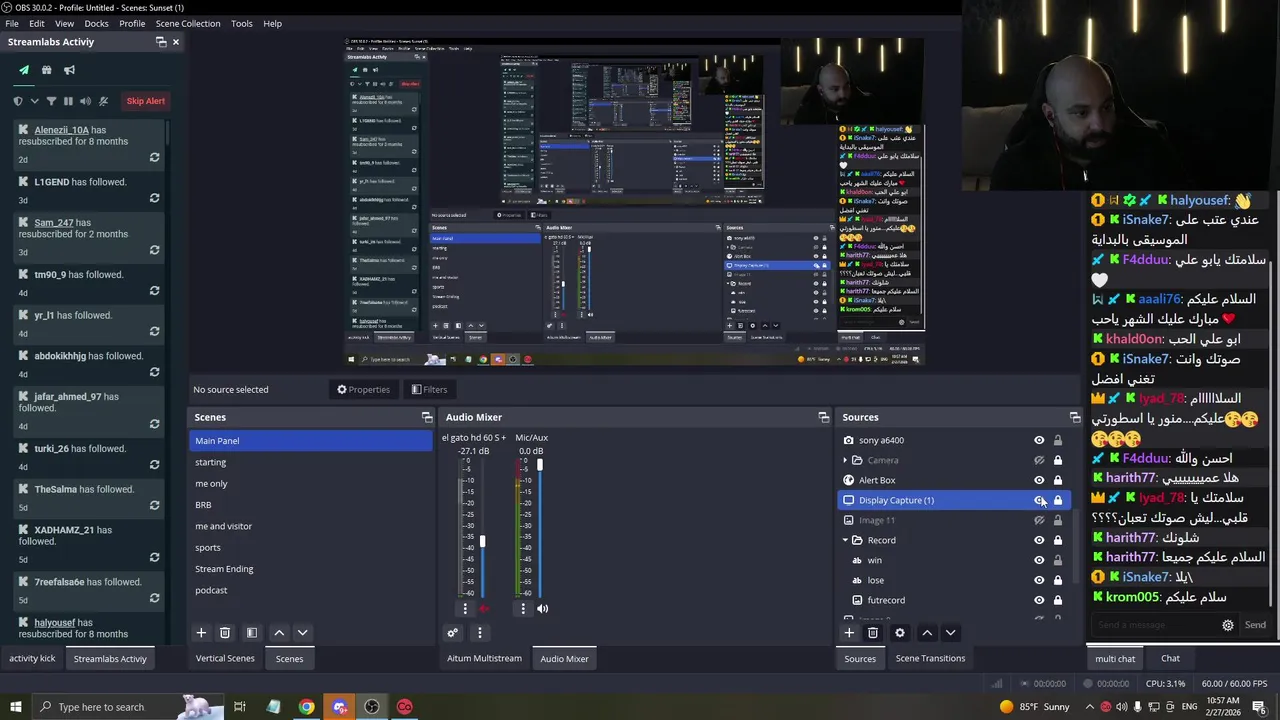Replay the L1GEND follow alert
This screenshot has height=720, width=1280.
pos(154,198)
